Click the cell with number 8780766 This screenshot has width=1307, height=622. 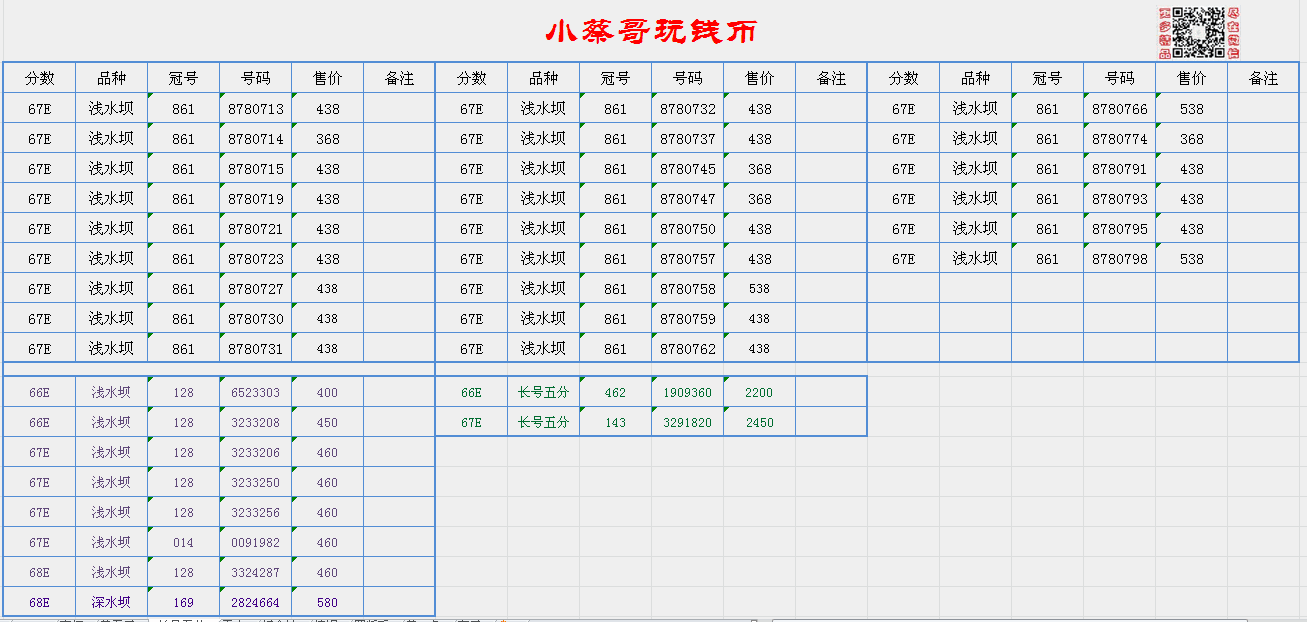point(1119,109)
